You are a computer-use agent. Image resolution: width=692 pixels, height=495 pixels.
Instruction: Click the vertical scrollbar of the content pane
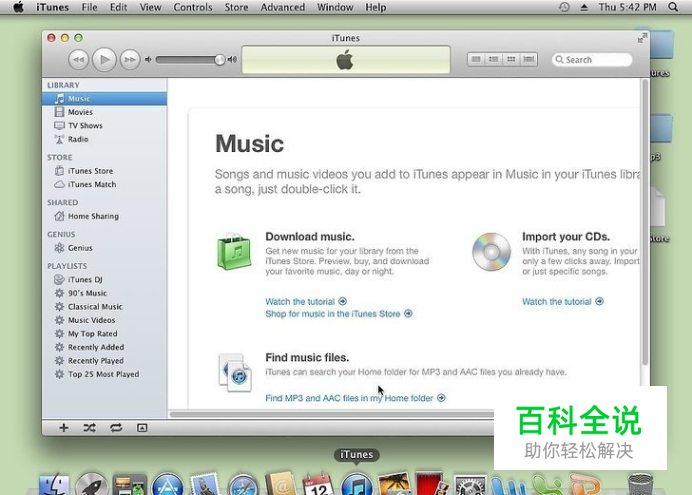[x=645, y=222]
